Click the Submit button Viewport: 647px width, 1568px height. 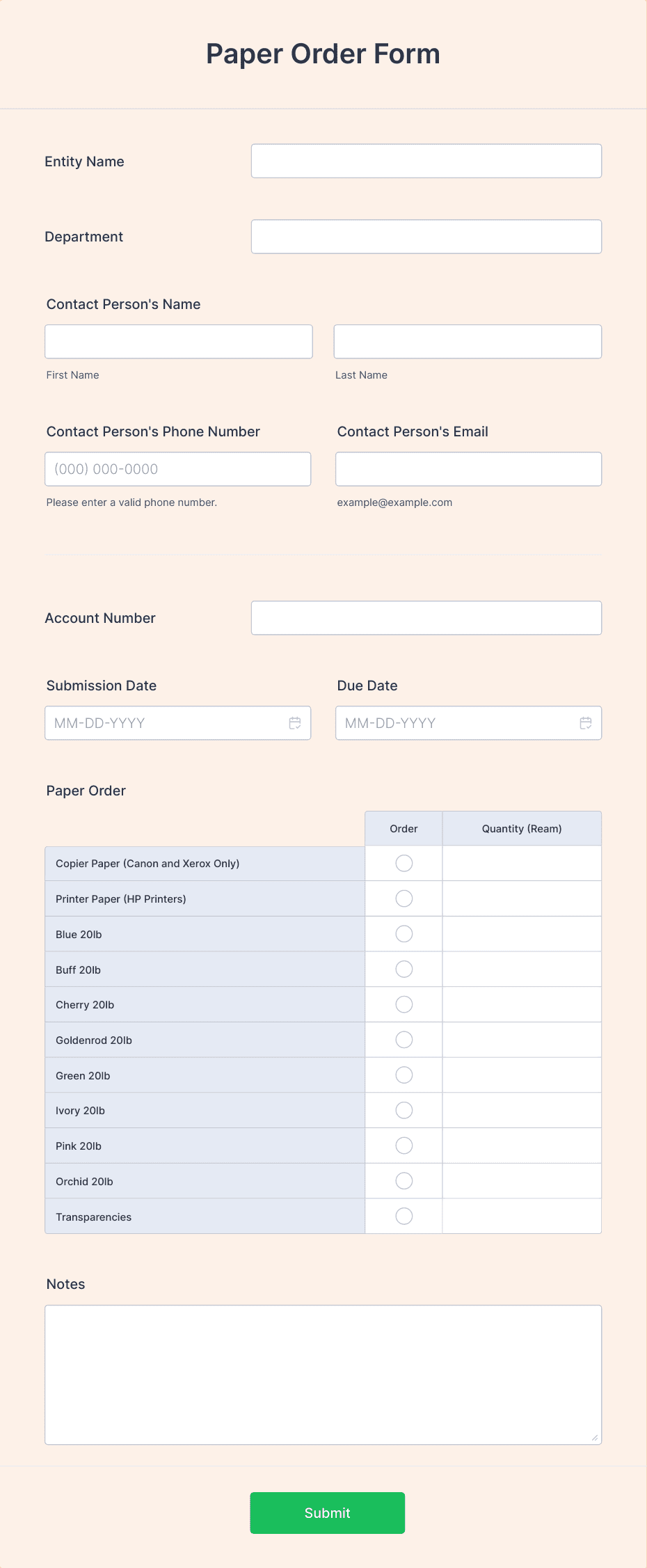coord(327,1513)
